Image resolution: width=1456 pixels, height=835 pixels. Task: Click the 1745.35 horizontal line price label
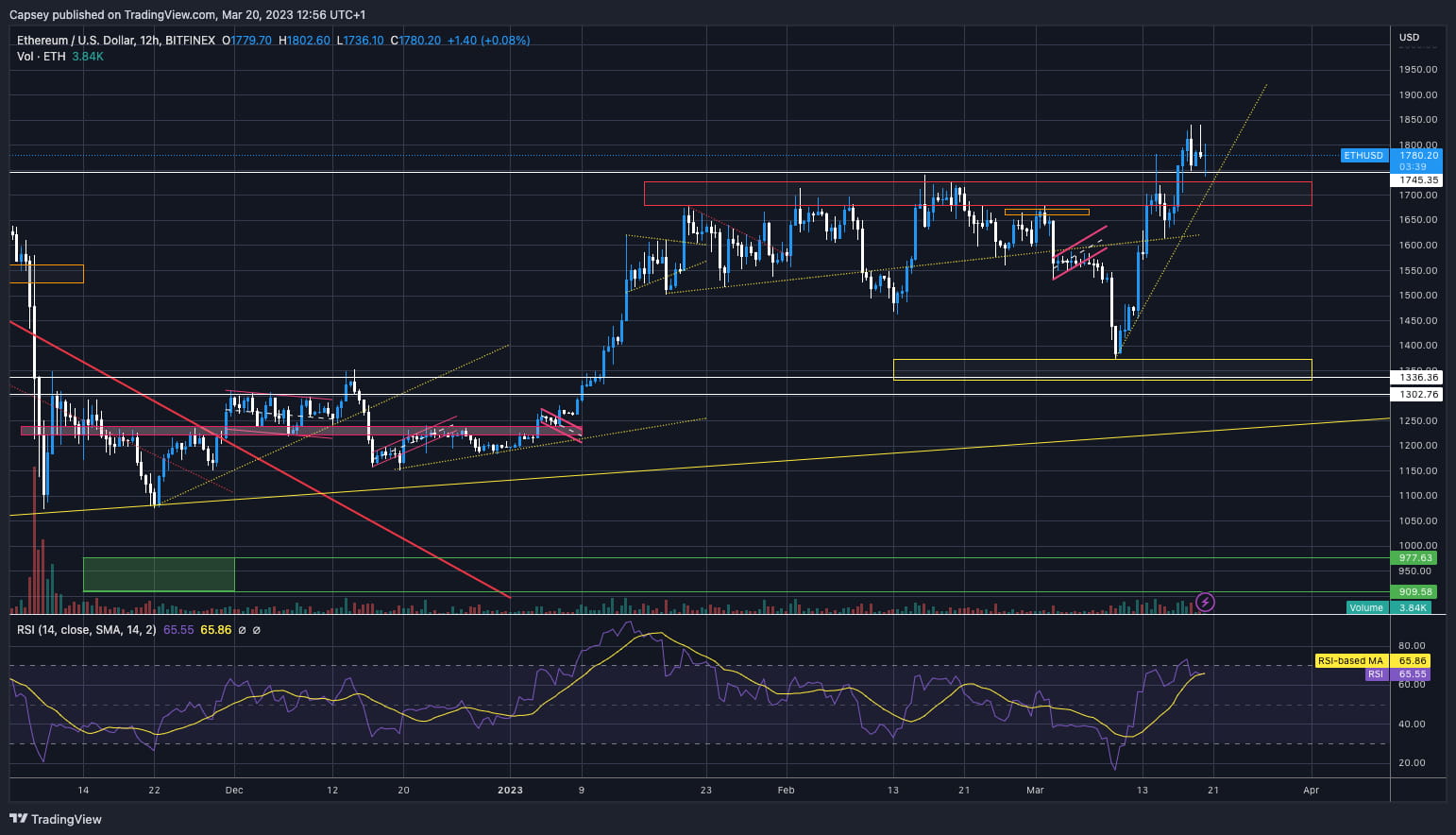click(1418, 179)
